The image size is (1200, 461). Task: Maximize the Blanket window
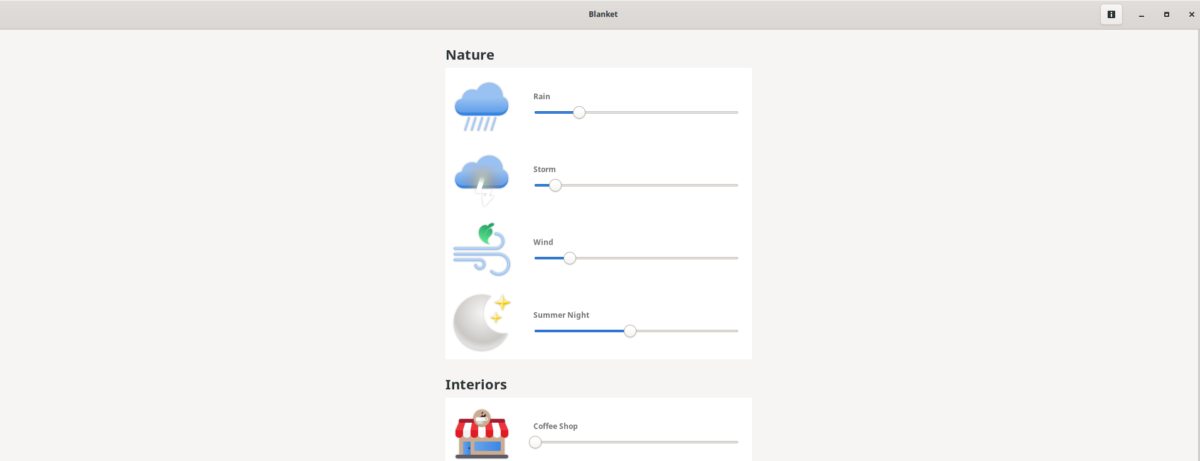coord(1166,14)
